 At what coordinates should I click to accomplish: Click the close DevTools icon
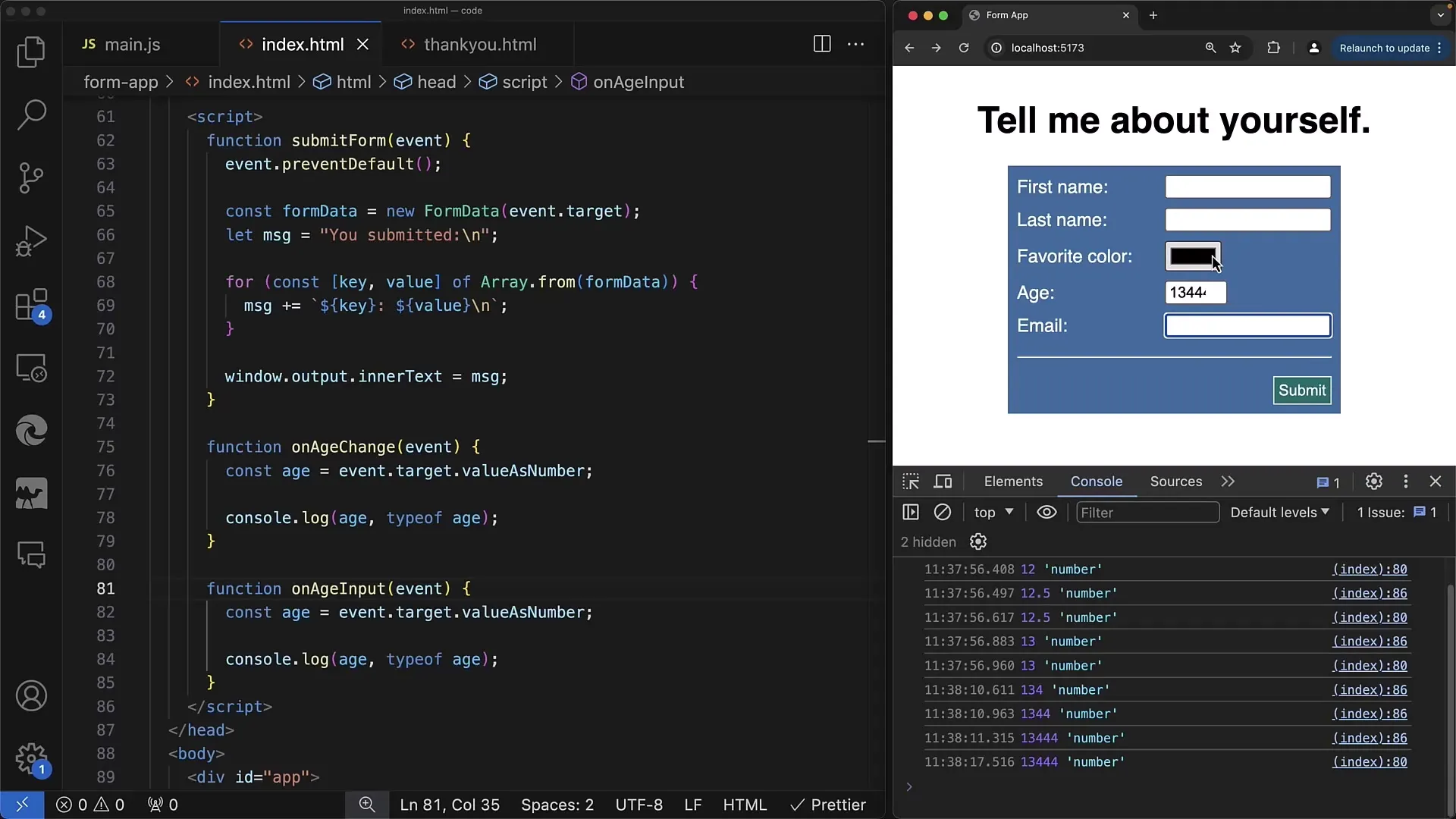[1436, 481]
